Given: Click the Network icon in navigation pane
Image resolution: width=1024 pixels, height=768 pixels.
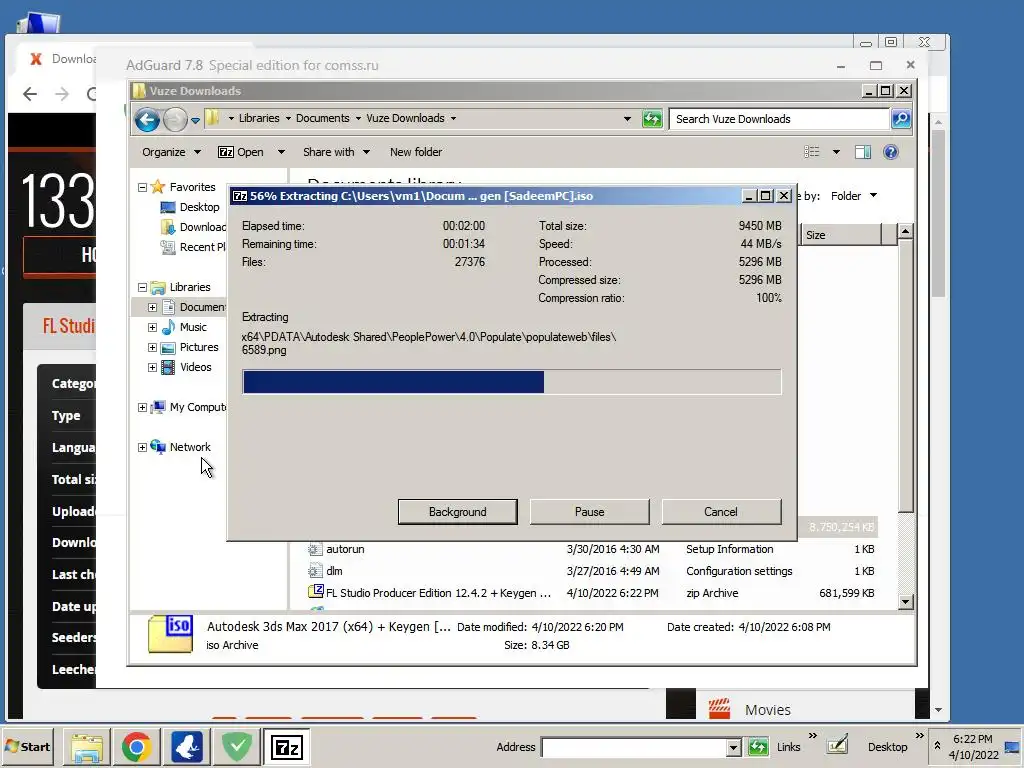Looking at the screenshot, I should (x=157, y=447).
